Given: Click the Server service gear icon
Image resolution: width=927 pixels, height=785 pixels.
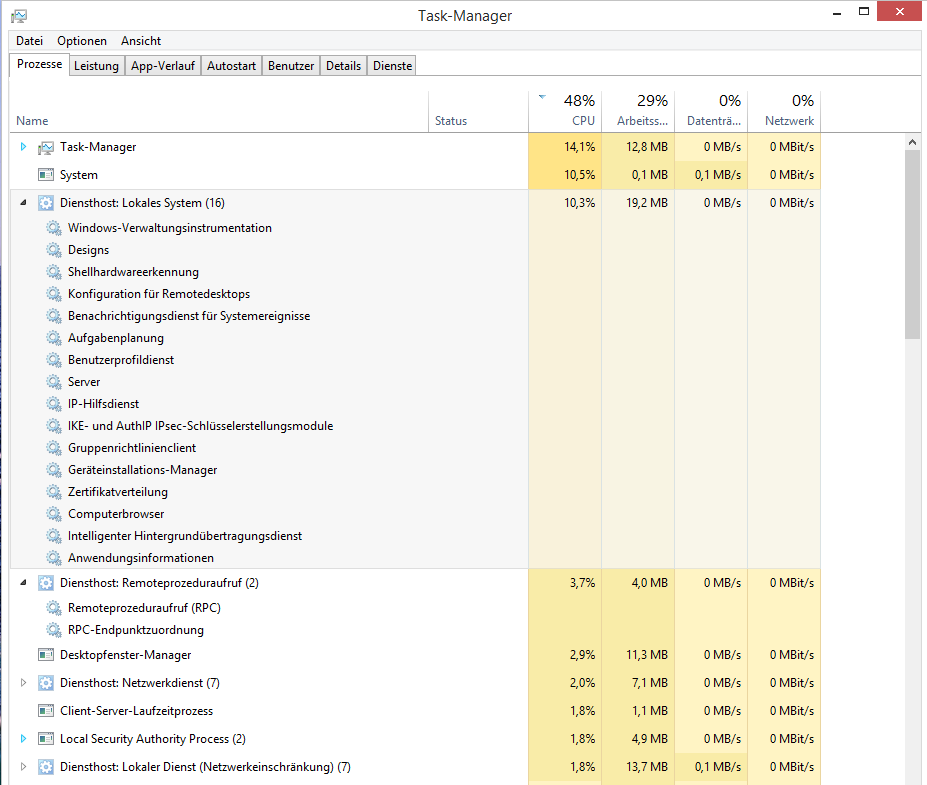Looking at the screenshot, I should tap(54, 382).
